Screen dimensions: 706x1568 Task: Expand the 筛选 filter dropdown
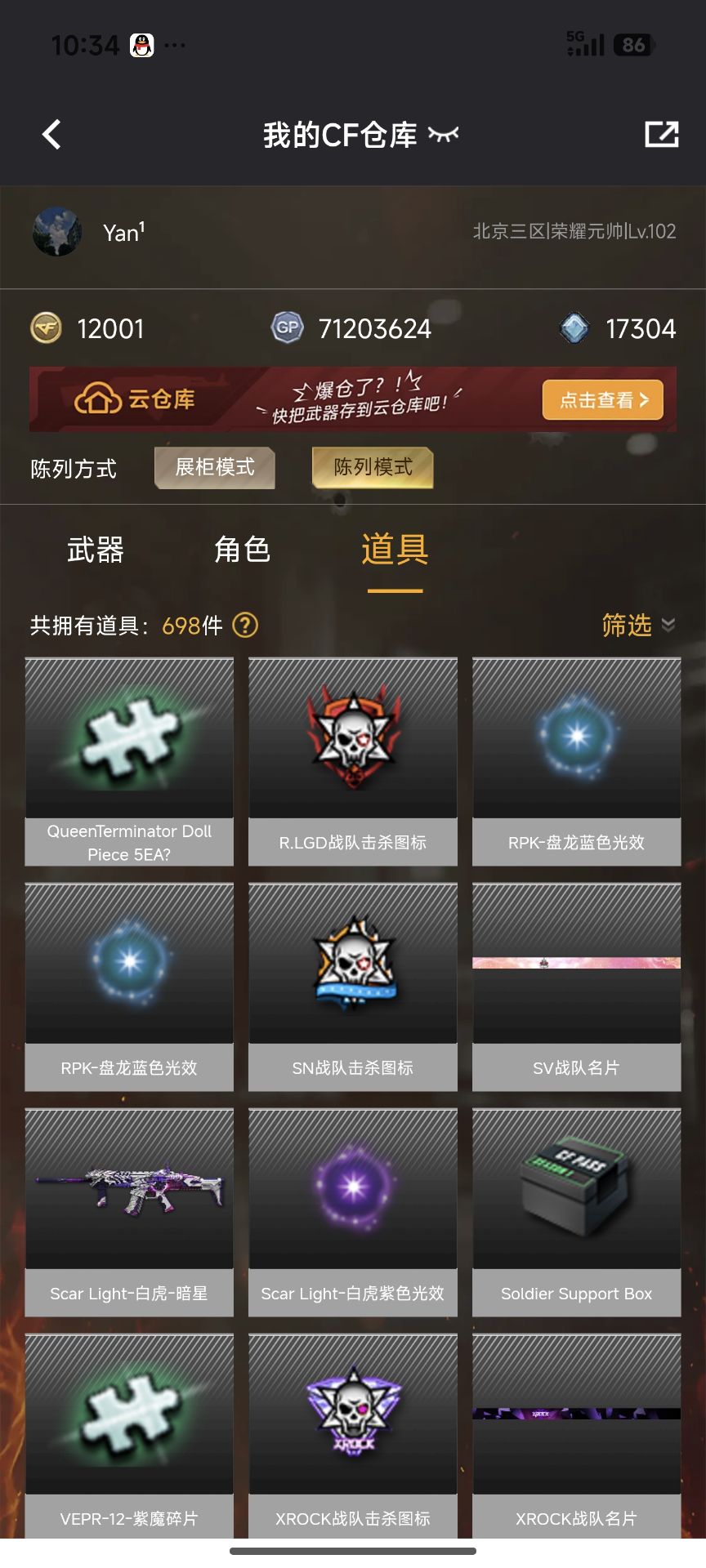point(638,626)
